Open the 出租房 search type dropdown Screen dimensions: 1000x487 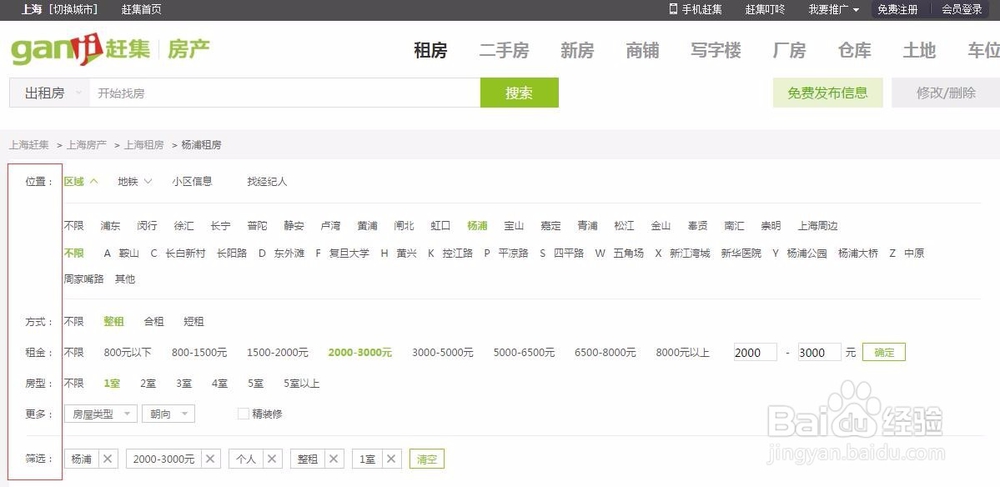[50, 93]
